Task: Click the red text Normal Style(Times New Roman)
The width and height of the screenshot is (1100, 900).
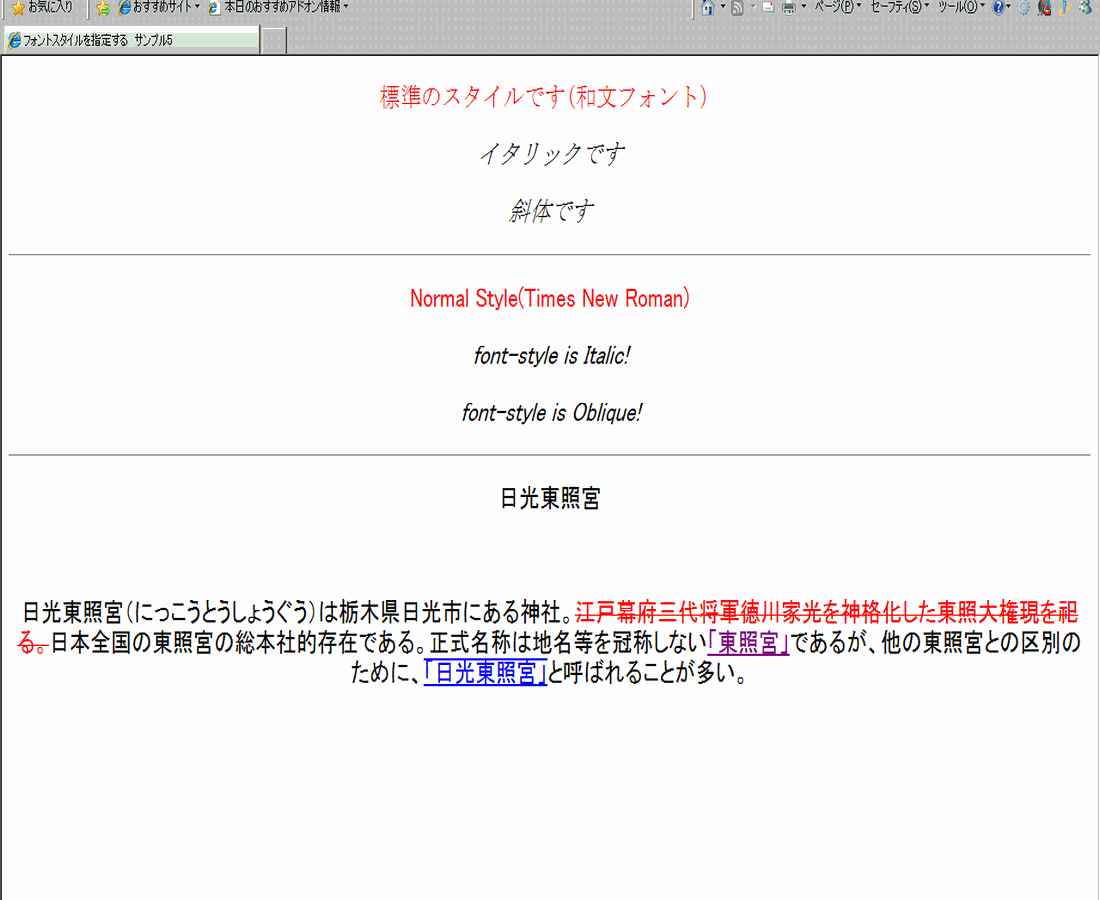Action: point(550,299)
